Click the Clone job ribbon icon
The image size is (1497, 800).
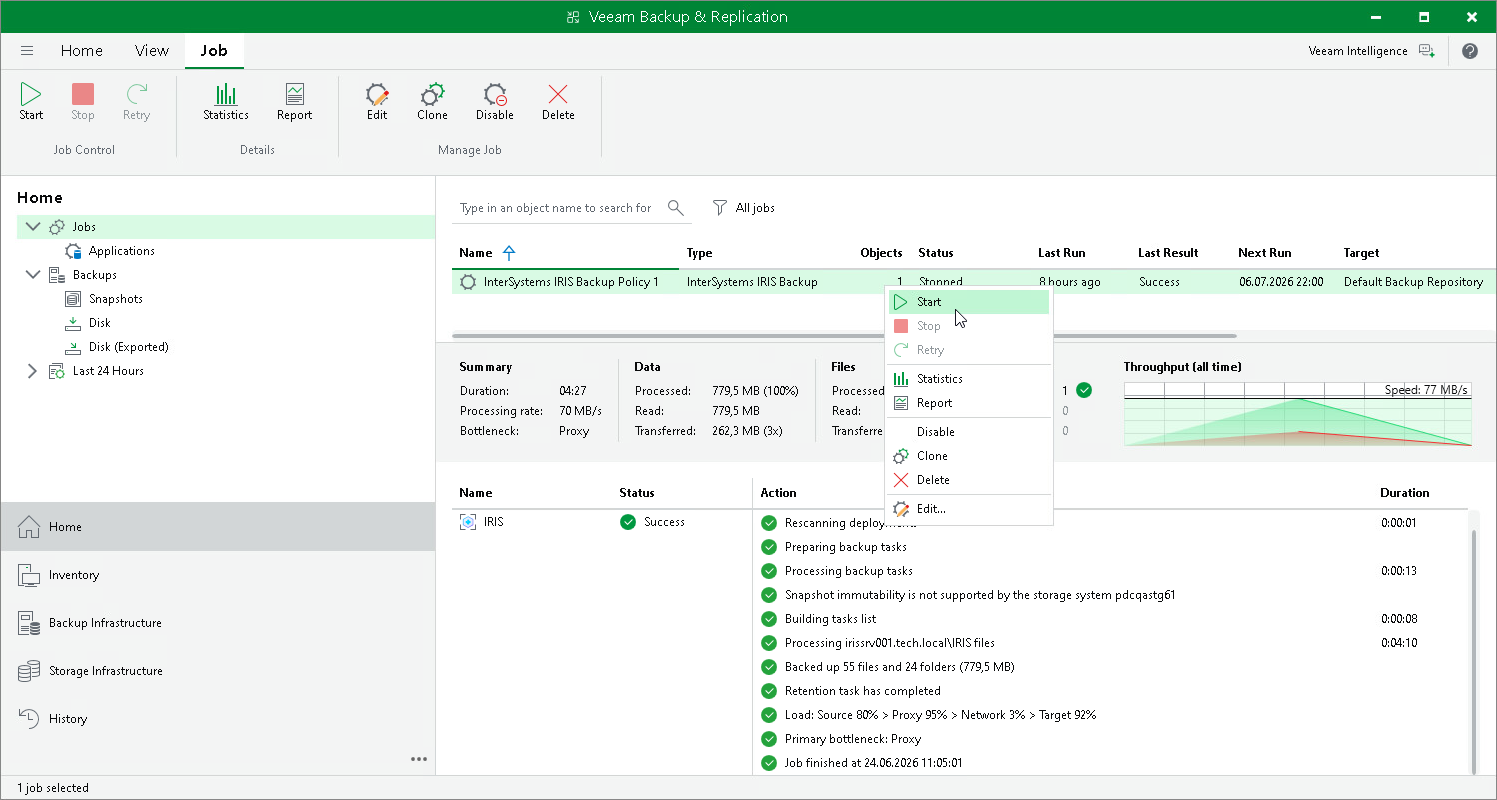click(432, 102)
